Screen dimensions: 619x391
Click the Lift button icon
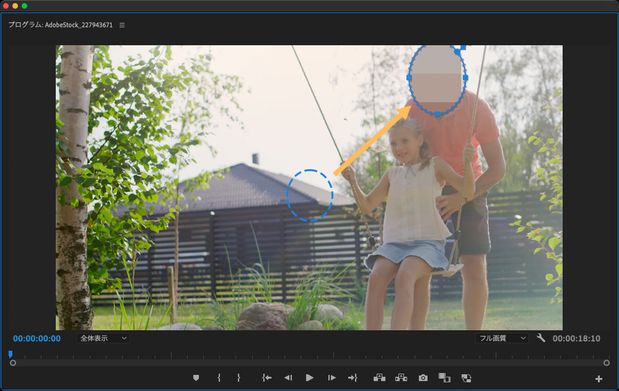(379, 378)
